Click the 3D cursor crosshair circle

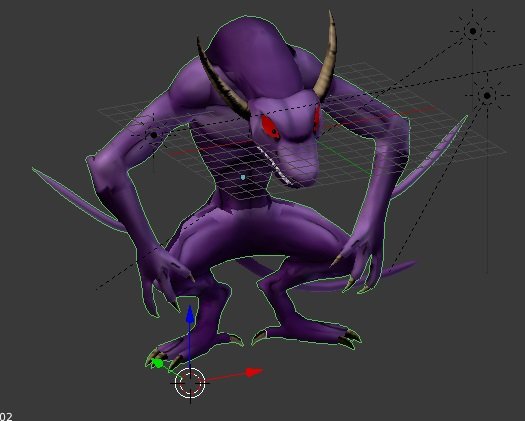click(x=190, y=383)
